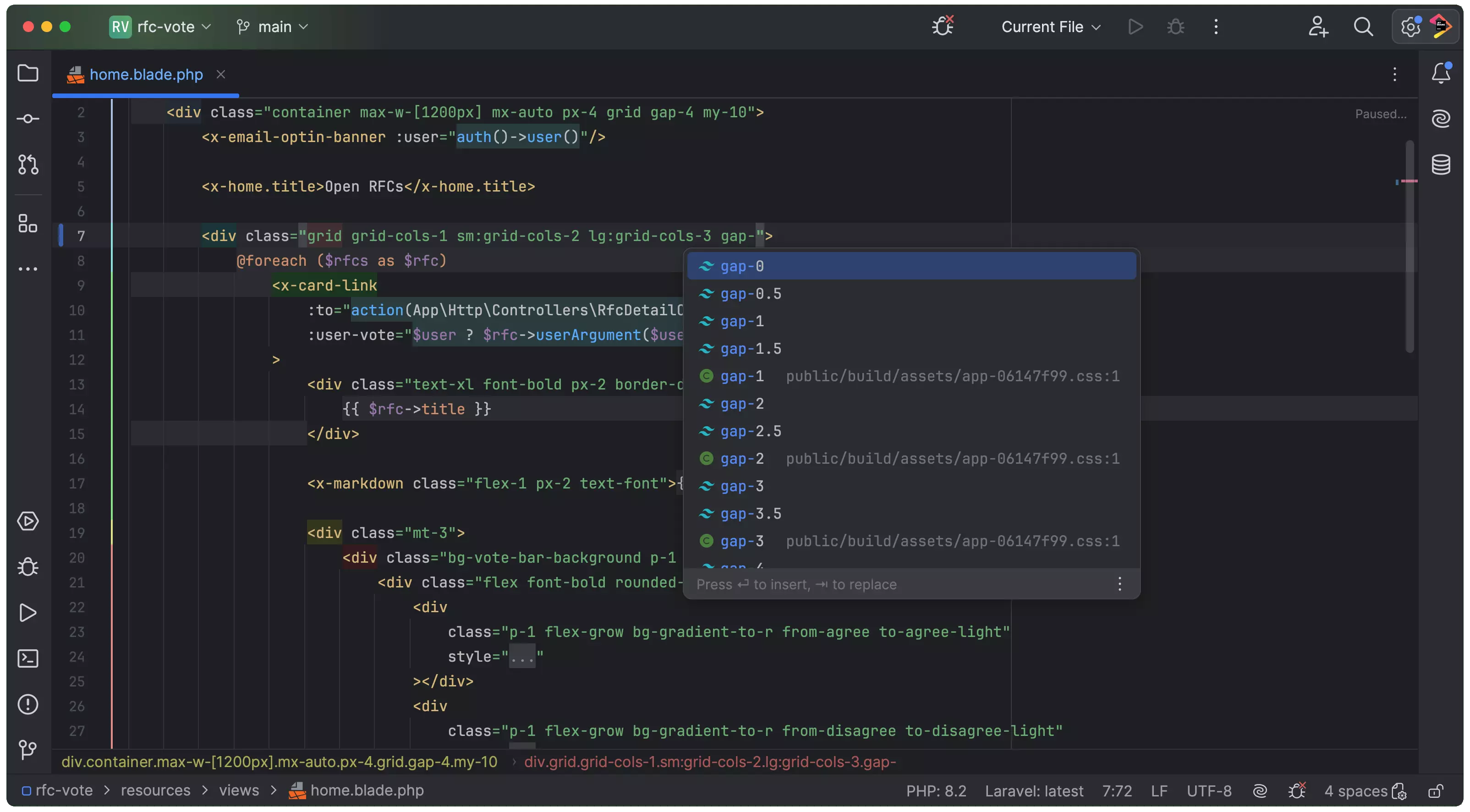Open the Commit tool window
Screen dimensions: 1470x812
(x=27, y=118)
